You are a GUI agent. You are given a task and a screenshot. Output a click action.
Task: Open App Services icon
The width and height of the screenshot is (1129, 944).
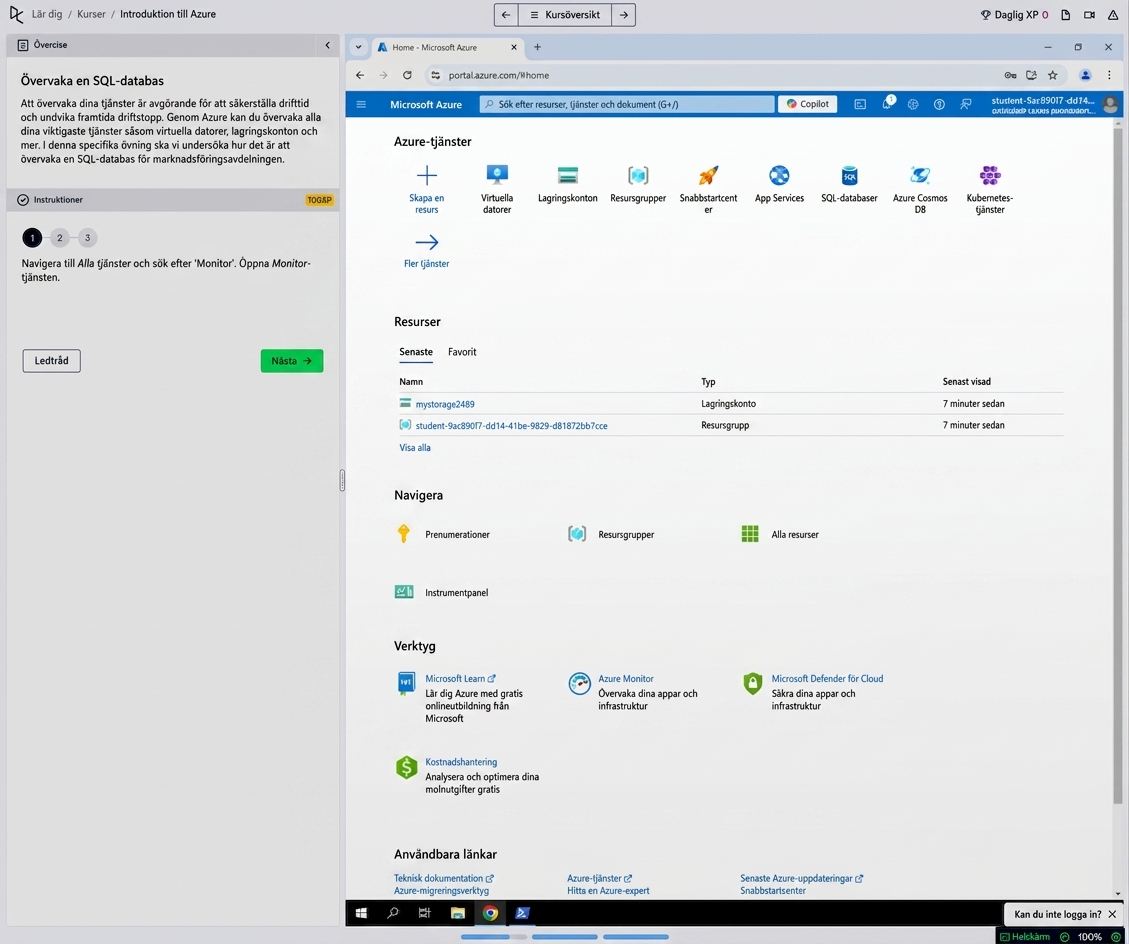pos(779,175)
